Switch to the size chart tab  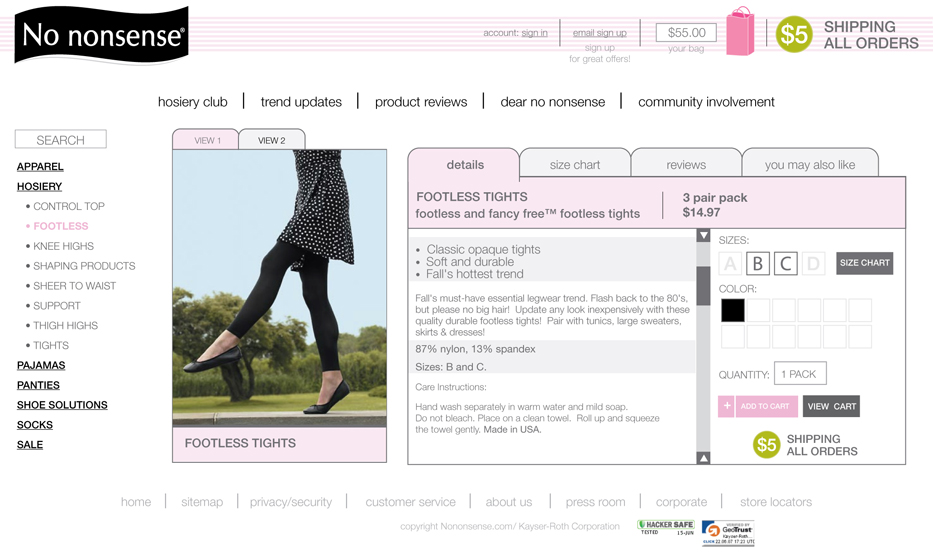575,164
